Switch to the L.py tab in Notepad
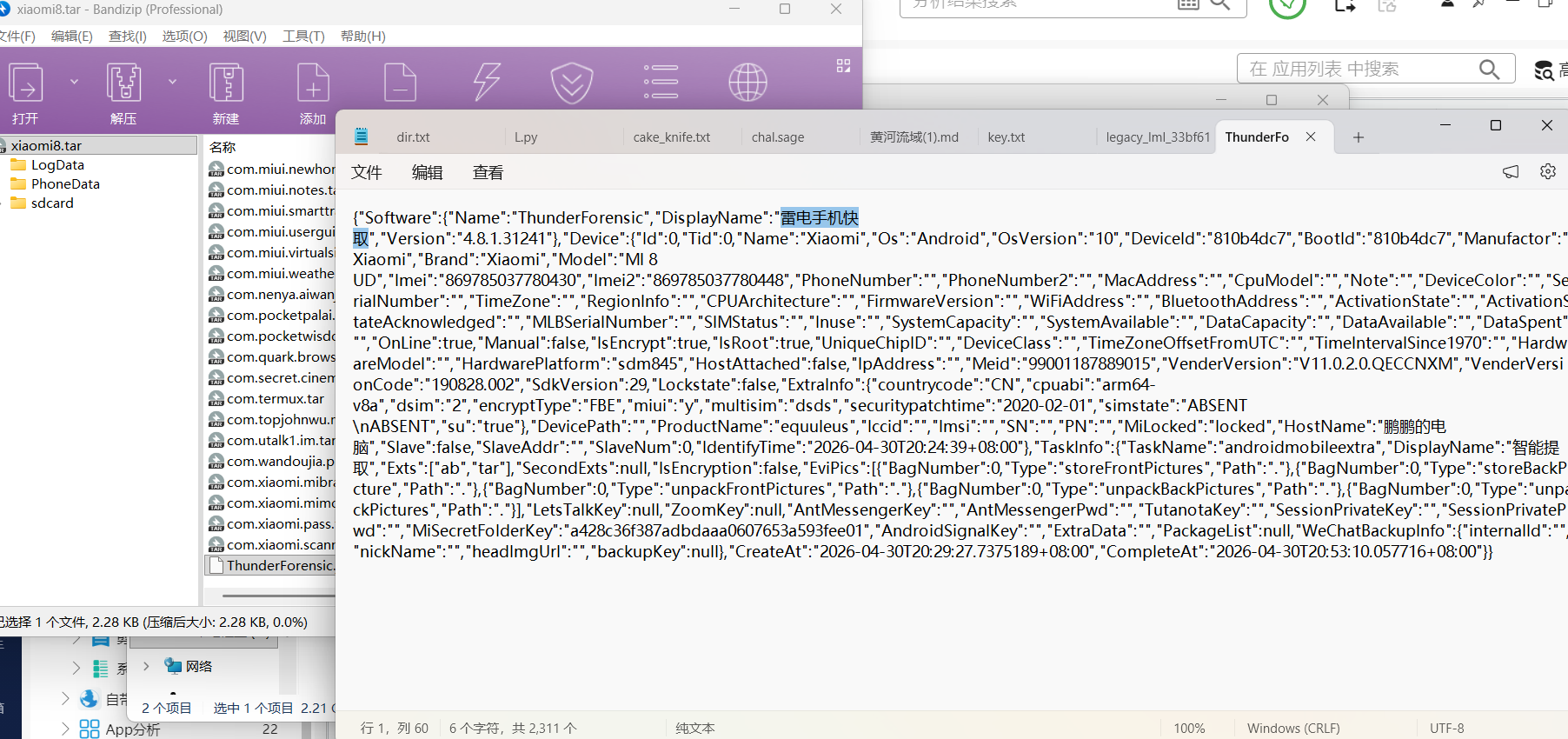The image size is (1568, 739). pos(526,137)
